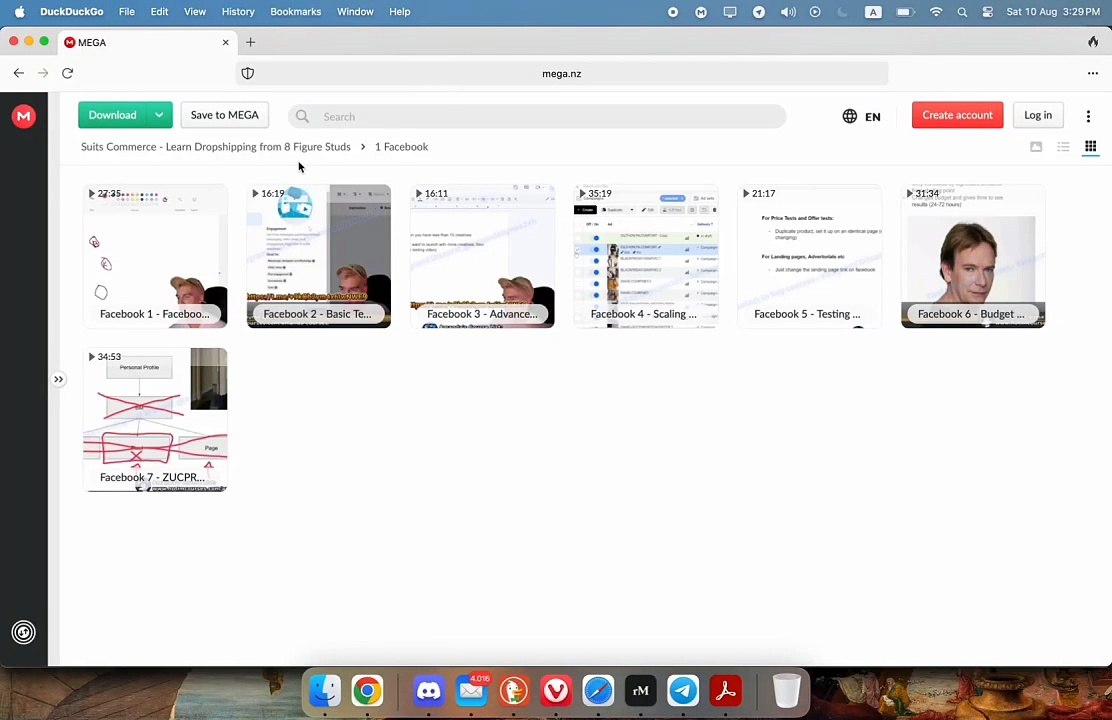Open the rM app in Dock
1112x720 pixels.
point(640,690)
